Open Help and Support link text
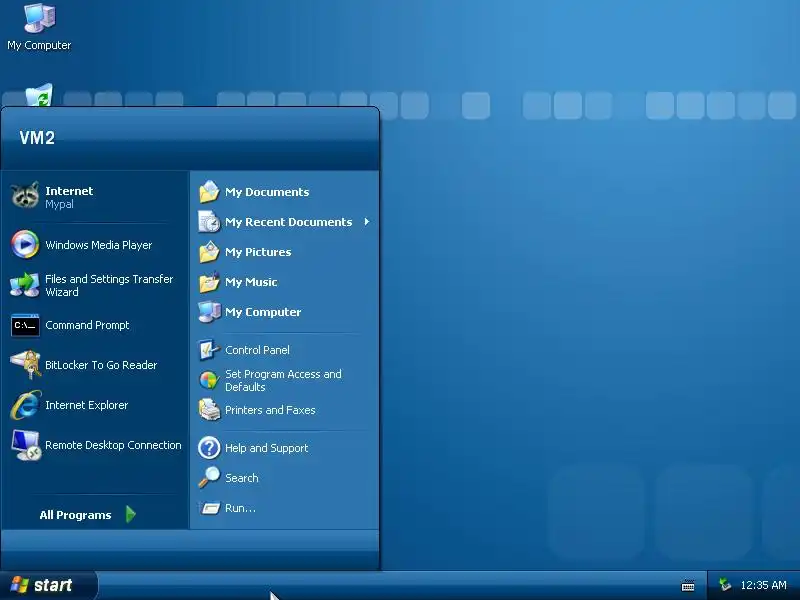Screen dimensions: 800x600 click(x=267, y=448)
